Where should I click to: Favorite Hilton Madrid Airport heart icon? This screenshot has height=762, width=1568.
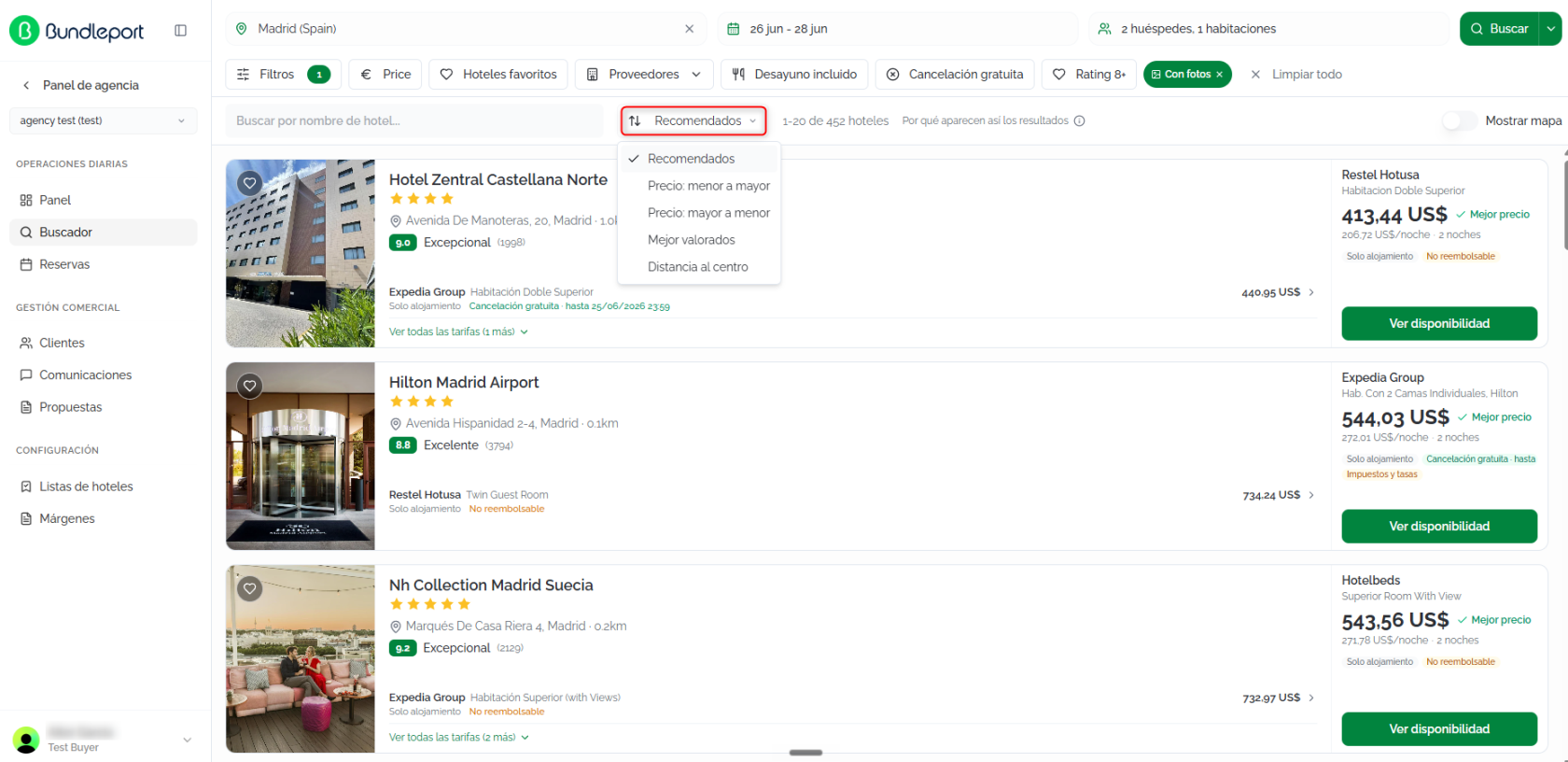[x=250, y=386]
